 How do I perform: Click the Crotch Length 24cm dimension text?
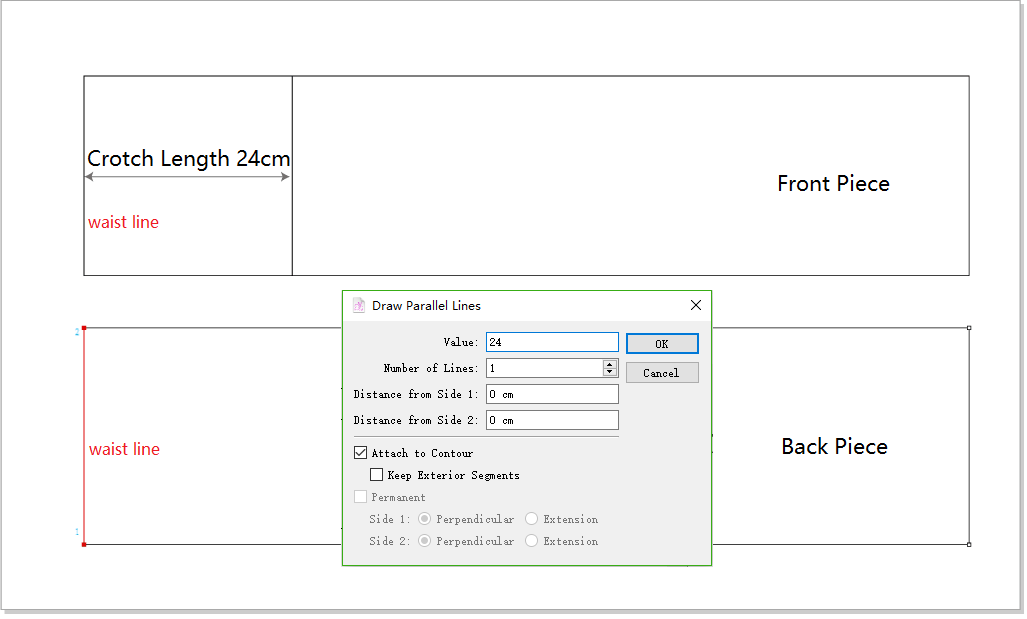pyautogui.click(x=188, y=159)
